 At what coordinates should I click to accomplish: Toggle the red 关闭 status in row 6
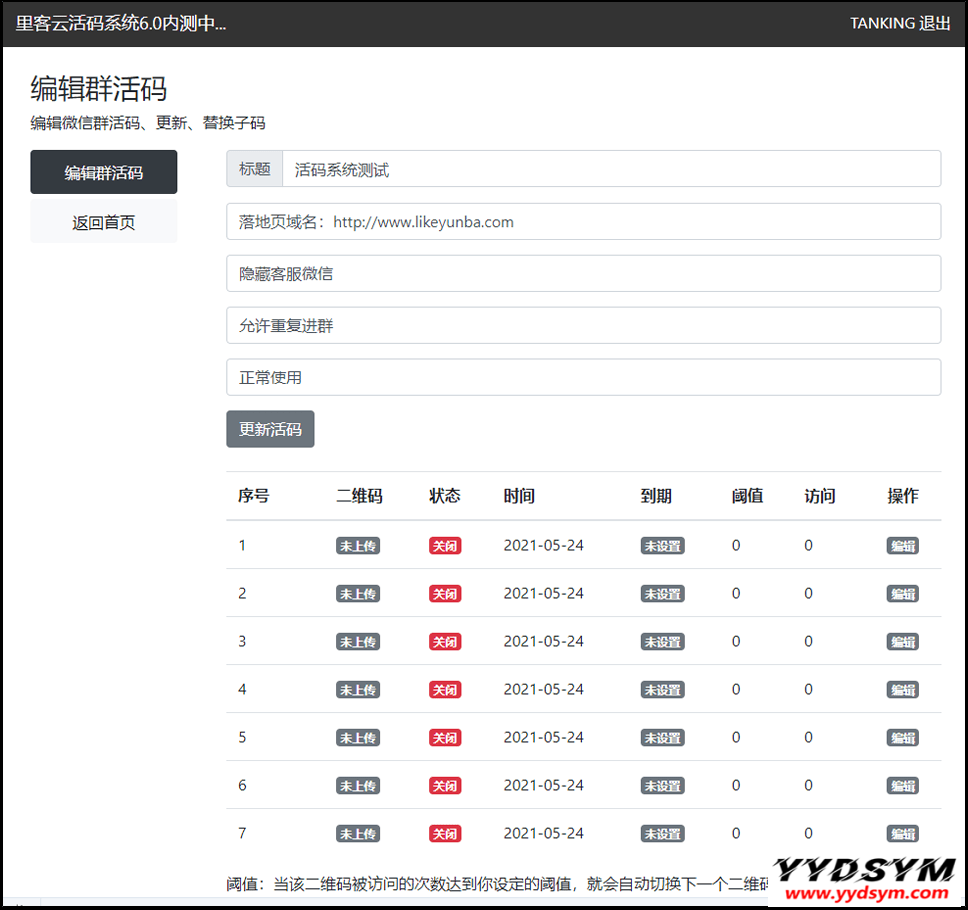click(x=444, y=786)
